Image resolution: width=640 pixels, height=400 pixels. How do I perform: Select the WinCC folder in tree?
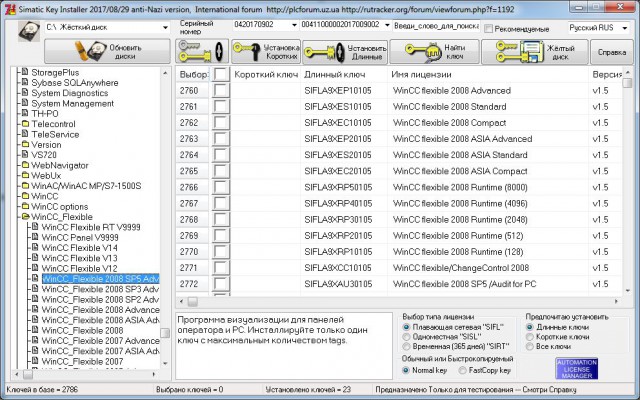pyautogui.click(x=45, y=196)
